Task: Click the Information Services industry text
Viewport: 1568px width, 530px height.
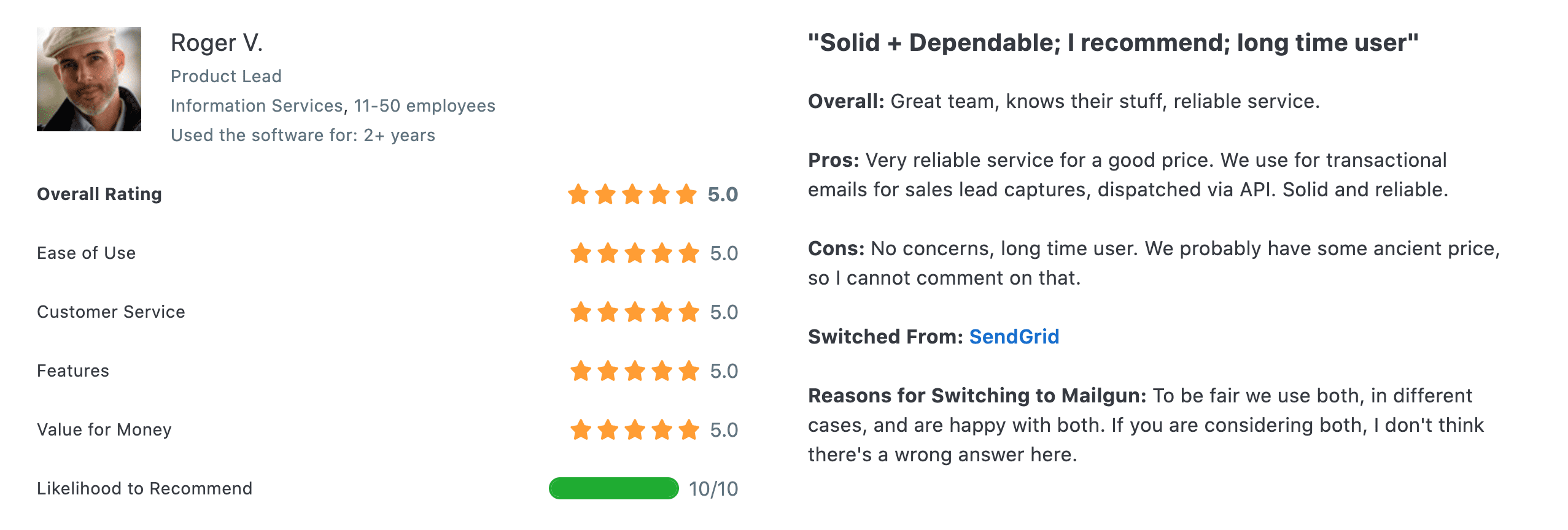Action: pos(257,106)
